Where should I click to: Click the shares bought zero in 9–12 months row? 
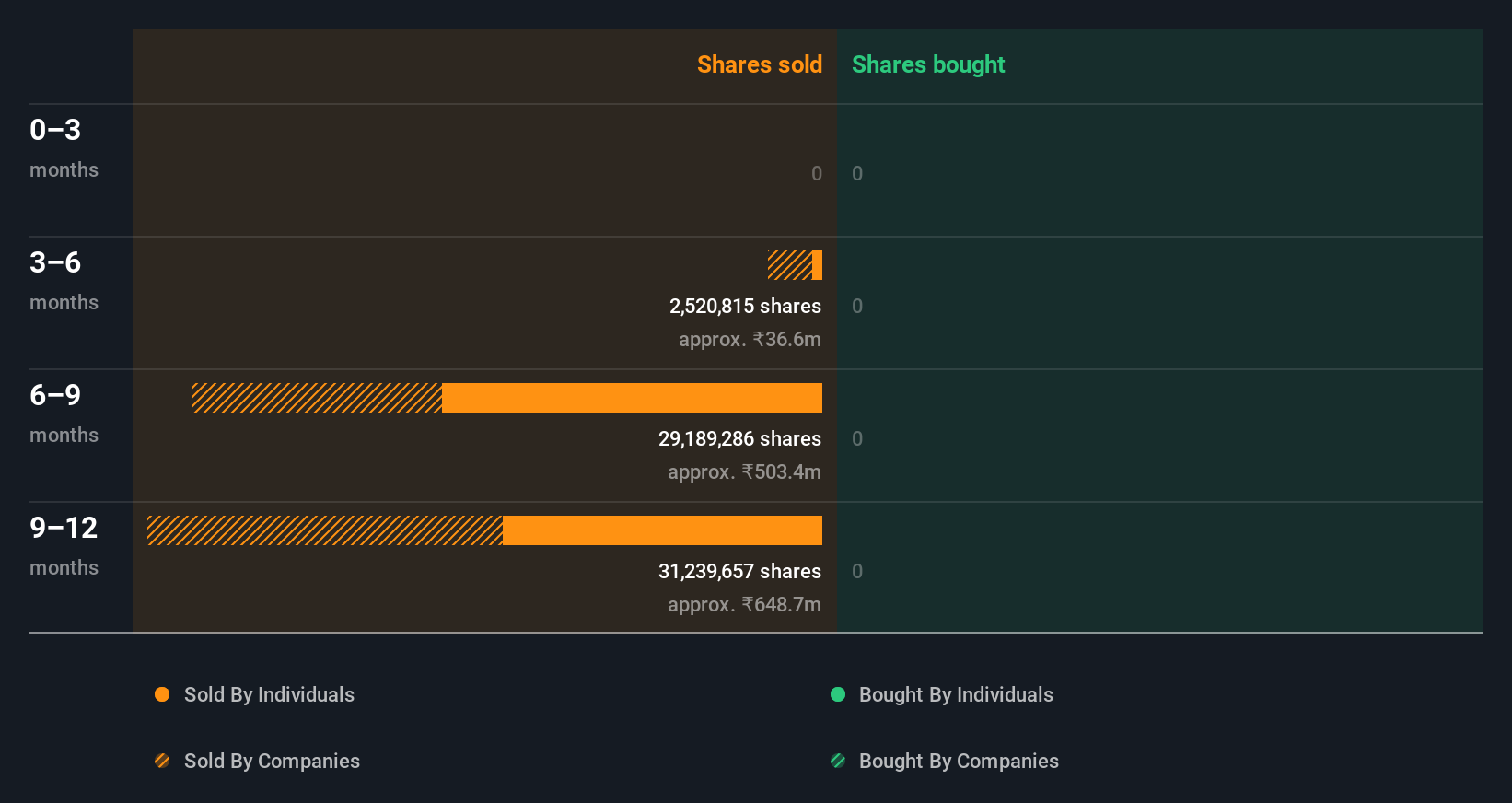pos(857,571)
